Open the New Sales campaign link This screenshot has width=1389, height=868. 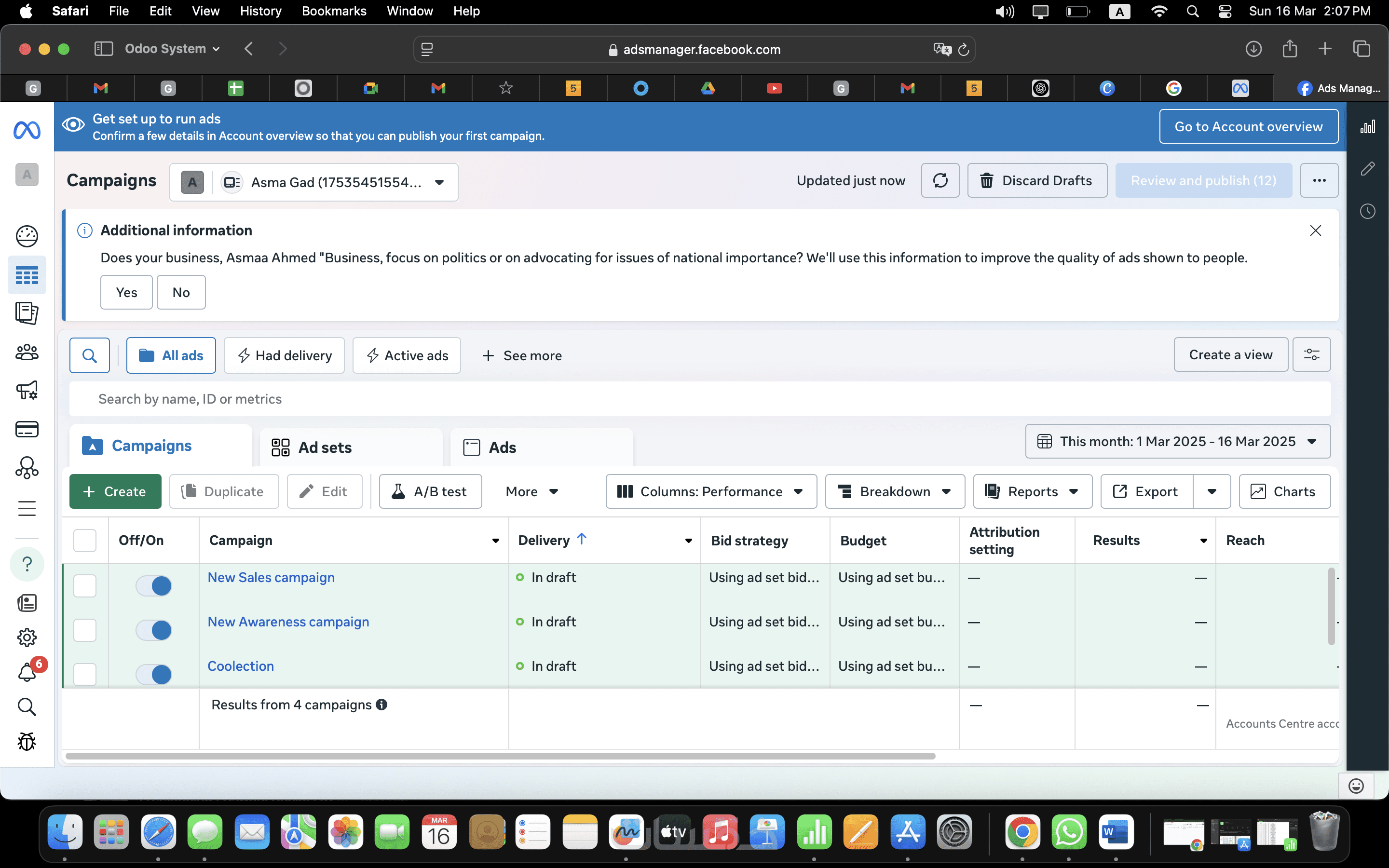coord(271,578)
